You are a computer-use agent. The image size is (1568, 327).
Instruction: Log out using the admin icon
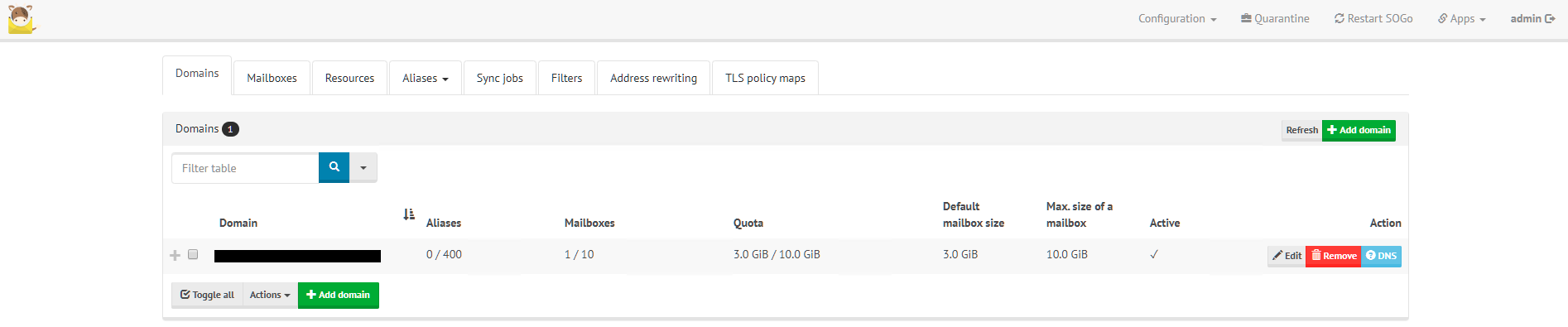click(x=1532, y=18)
